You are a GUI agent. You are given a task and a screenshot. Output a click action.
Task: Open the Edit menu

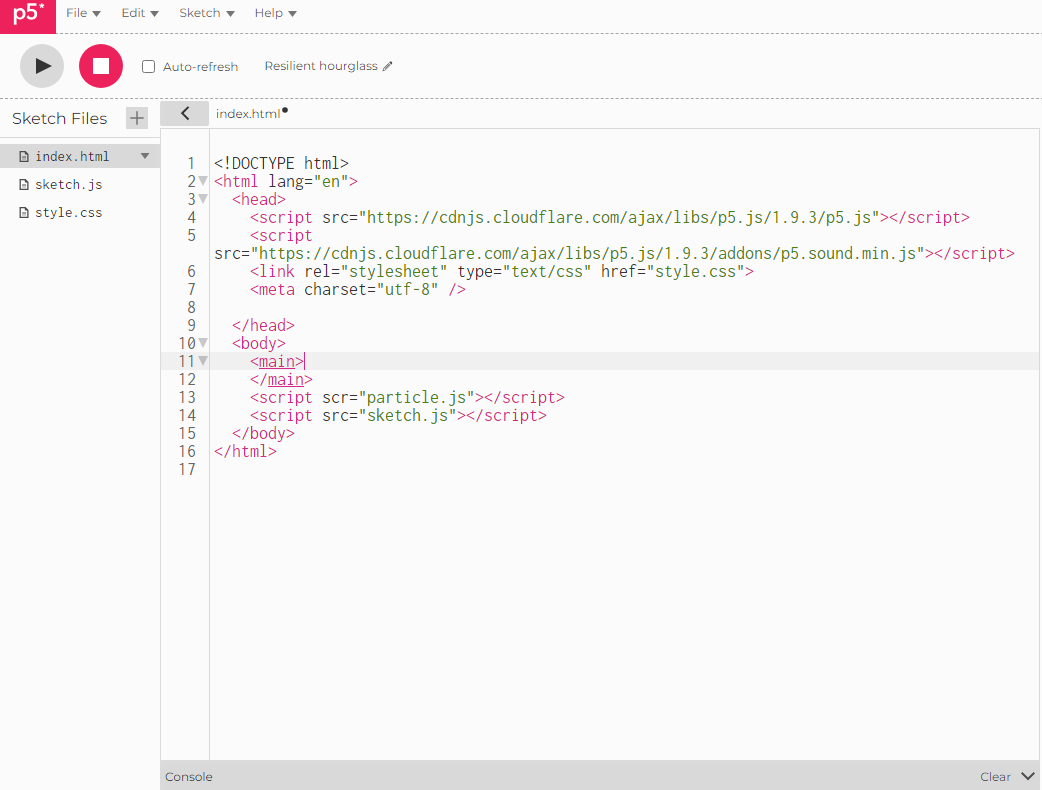140,13
